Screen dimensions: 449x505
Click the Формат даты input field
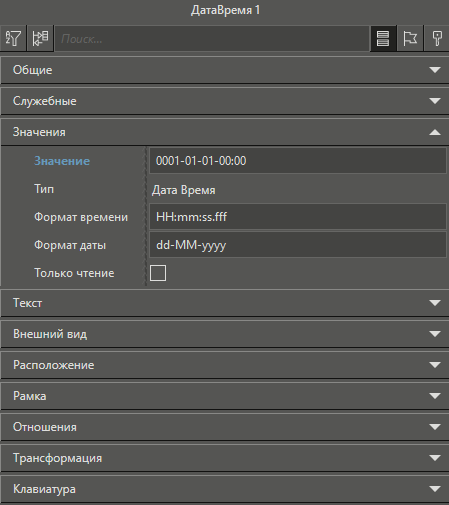click(x=298, y=245)
